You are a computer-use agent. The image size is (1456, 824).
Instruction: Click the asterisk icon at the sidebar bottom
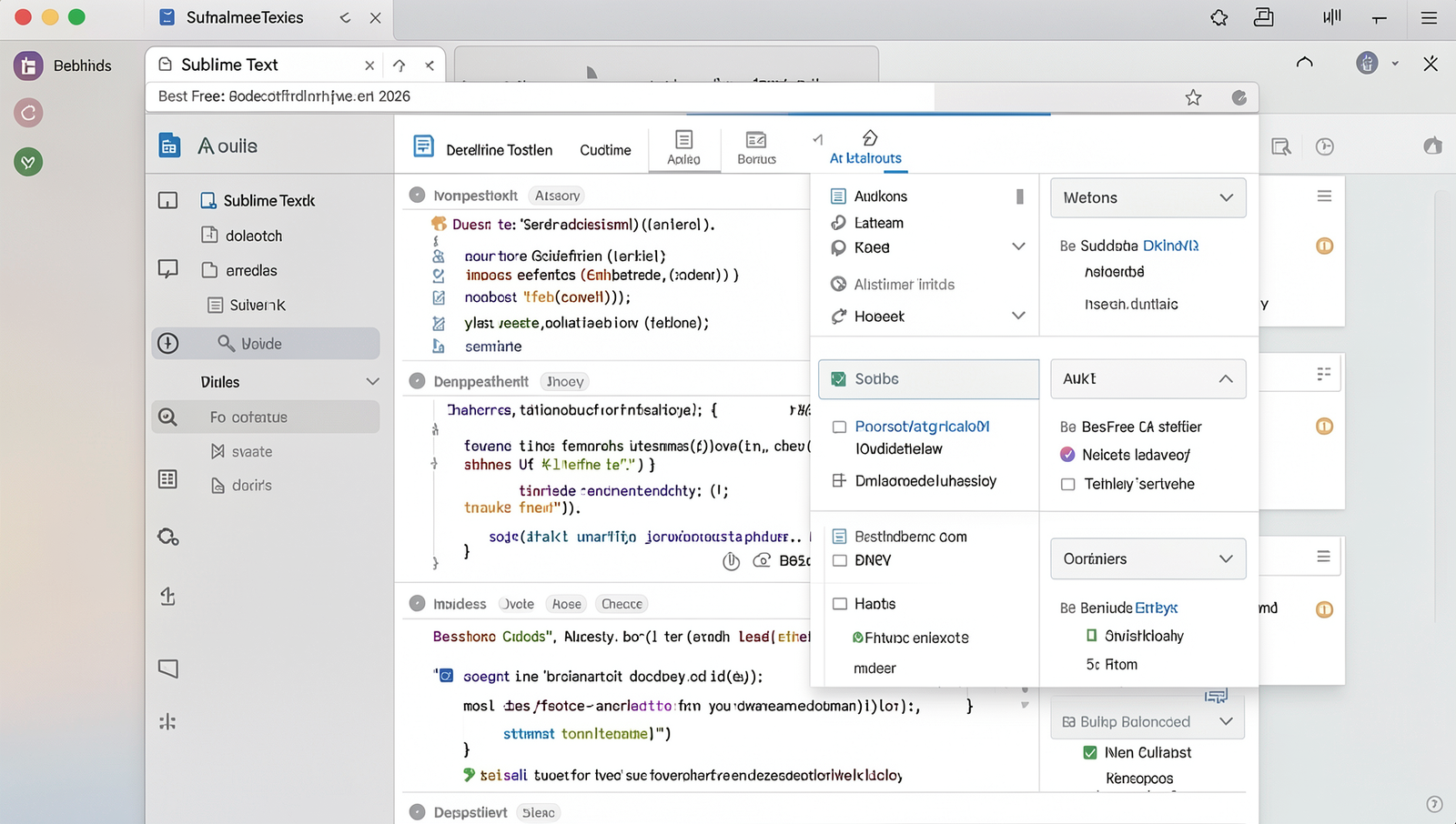[168, 722]
